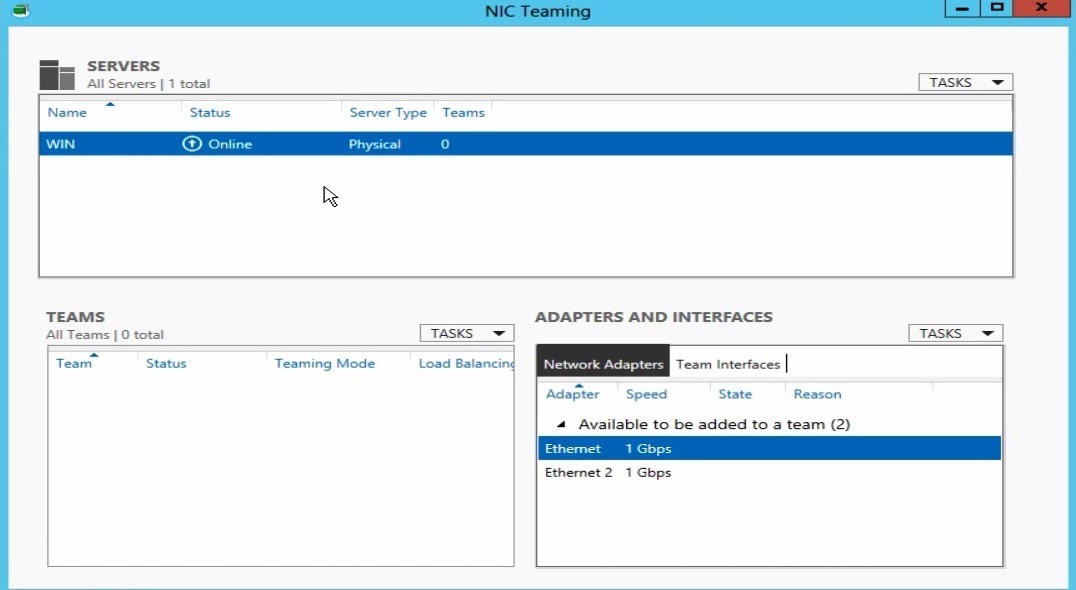Screen dimensions: 1076x590
Task: Sort adapters by State column
Action: 735,394
